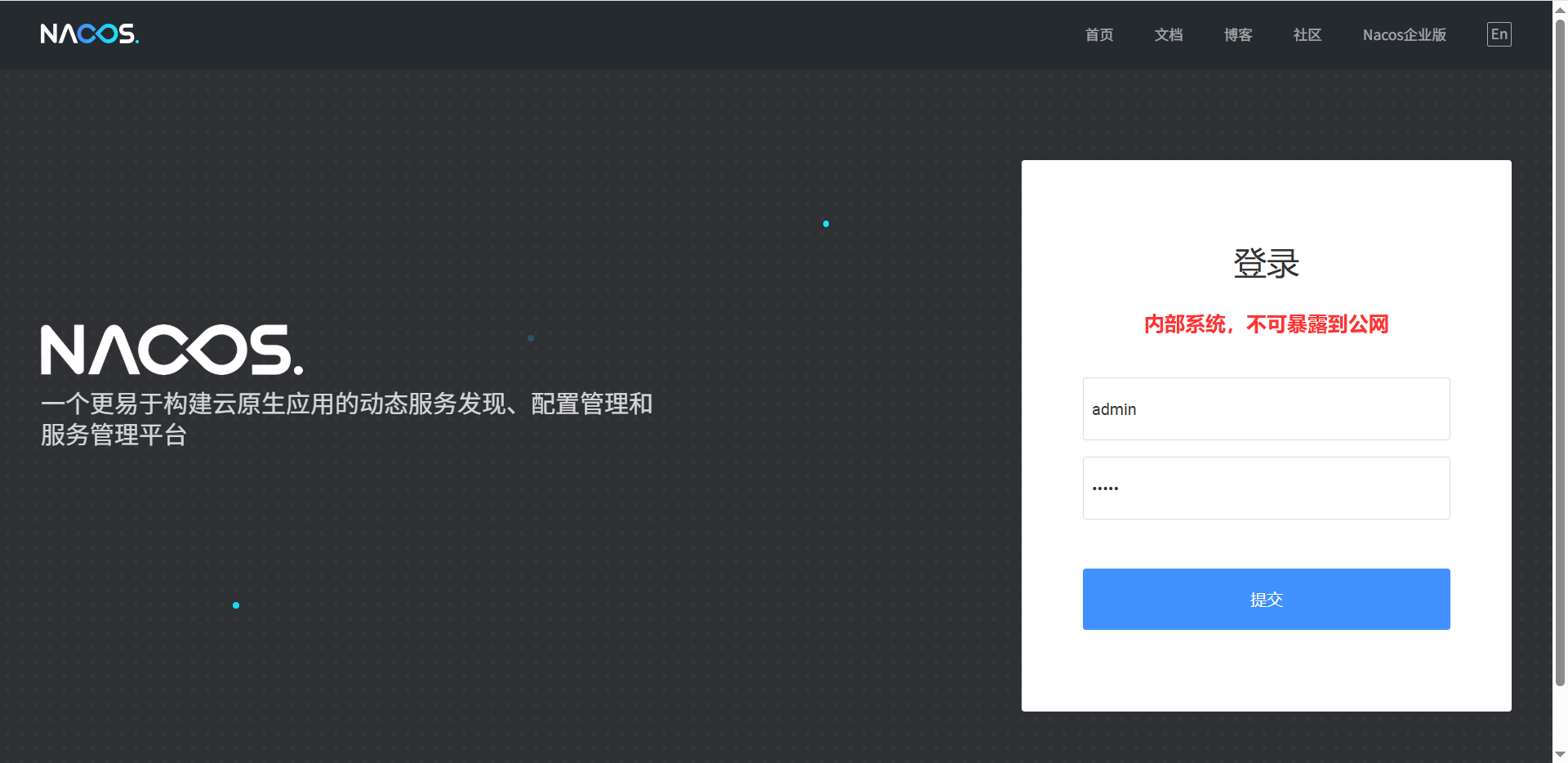
Task: Click the NACOS logo in the header
Action: [90, 33]
